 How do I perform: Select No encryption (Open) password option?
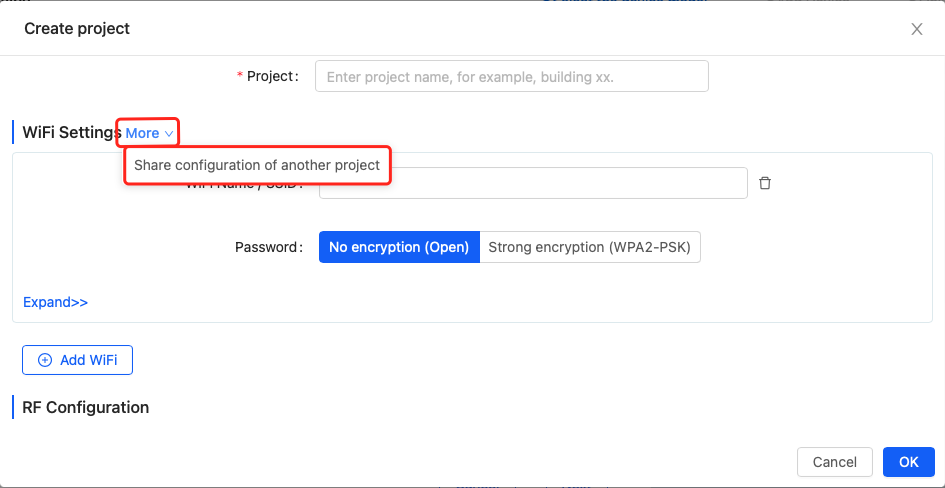(x=399, y=247)
